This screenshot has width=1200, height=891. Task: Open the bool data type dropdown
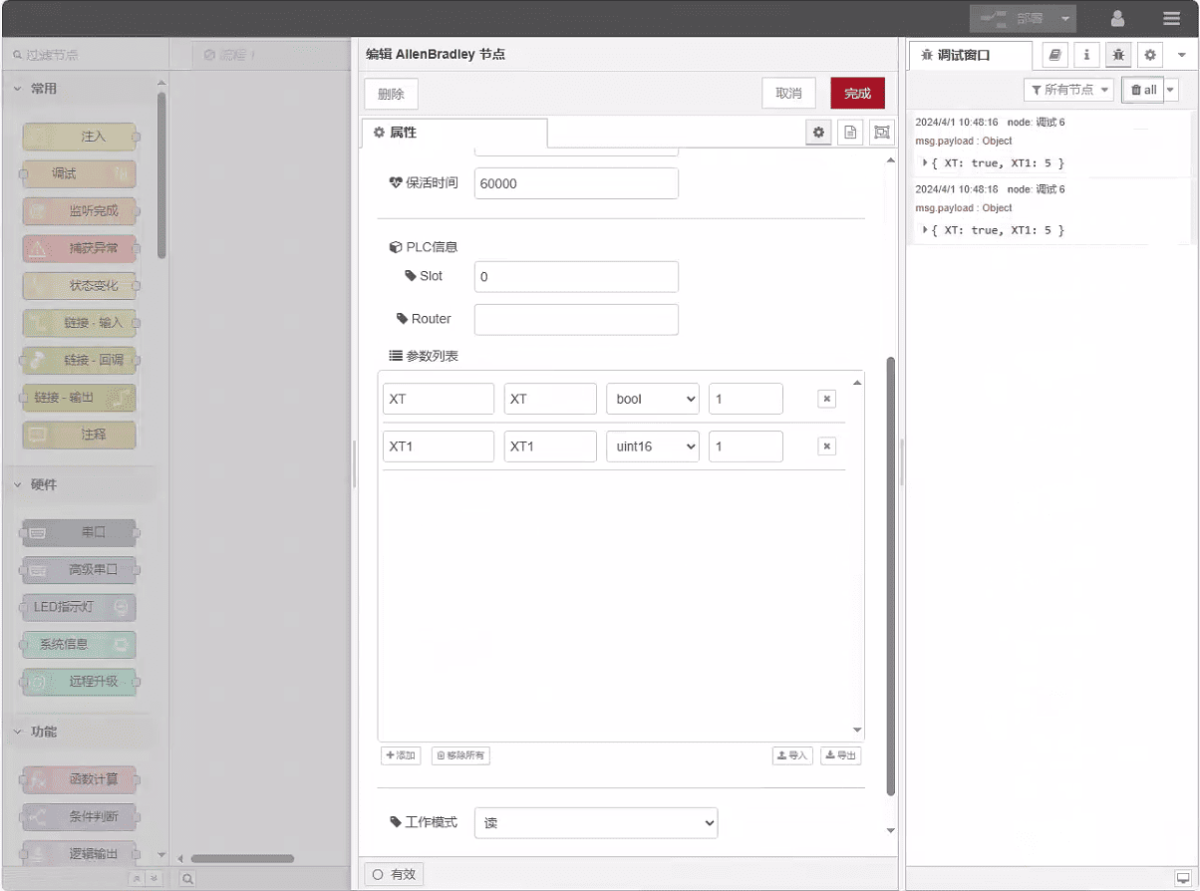click(x=652, y=399)
